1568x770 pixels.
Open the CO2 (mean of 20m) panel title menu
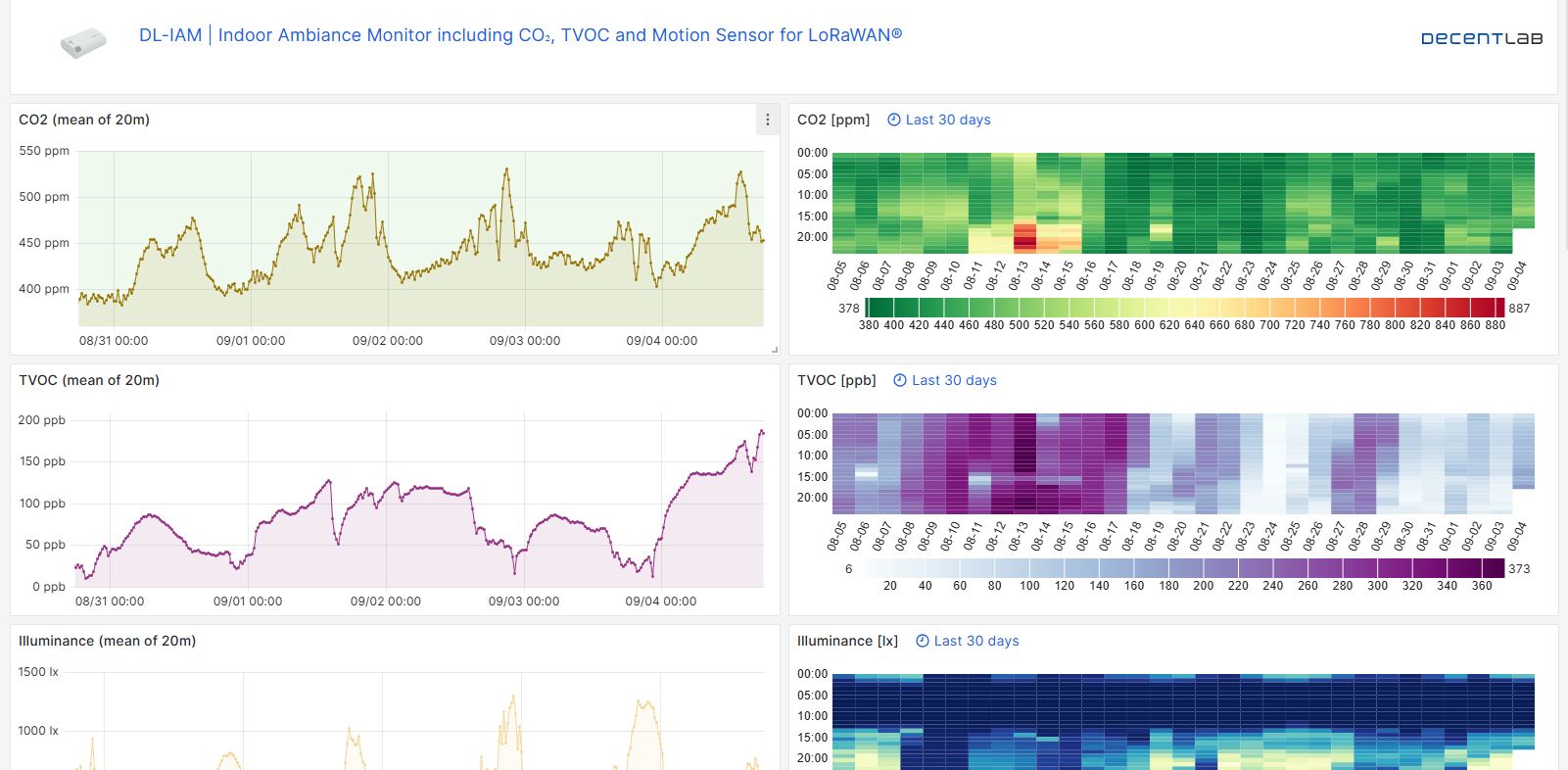coord(84,120)
